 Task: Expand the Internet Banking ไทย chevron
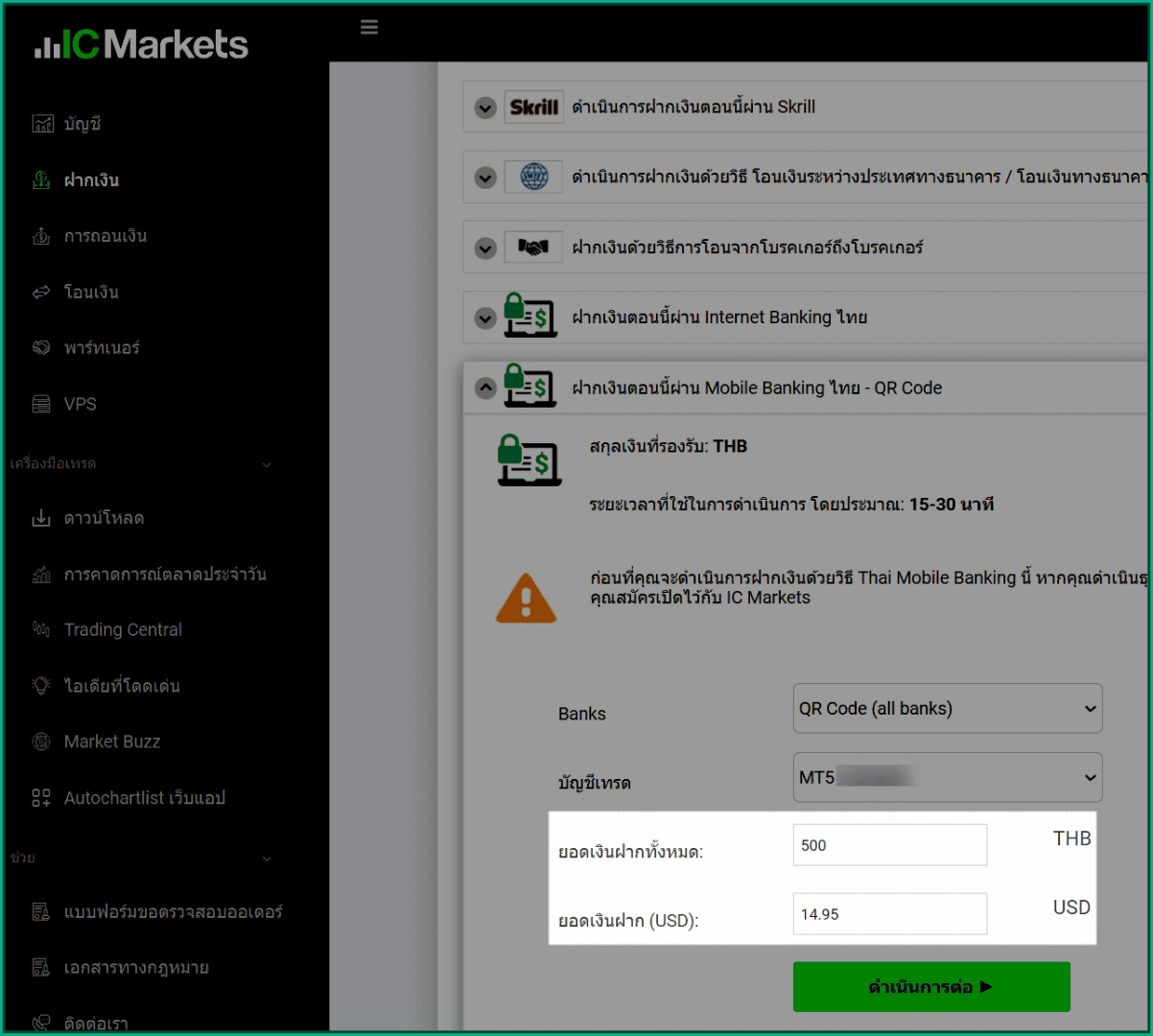pyautogui.click(x=485, y=318)
